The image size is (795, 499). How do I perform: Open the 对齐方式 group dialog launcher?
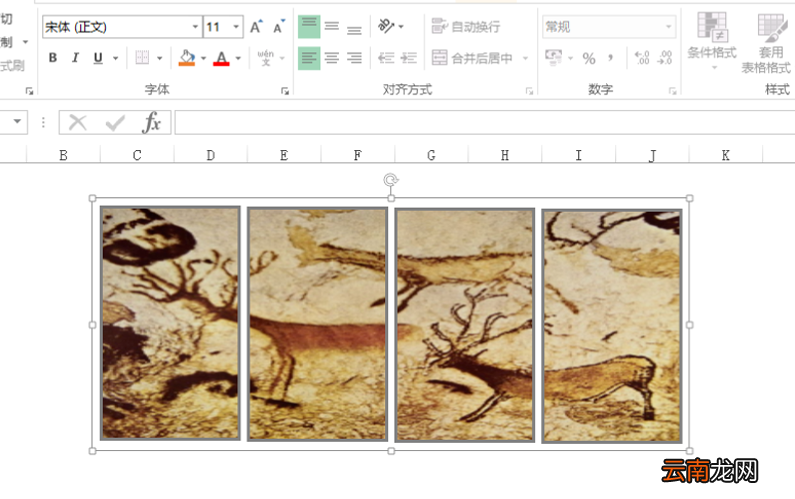pyautogui.click(x=529, y=91)
